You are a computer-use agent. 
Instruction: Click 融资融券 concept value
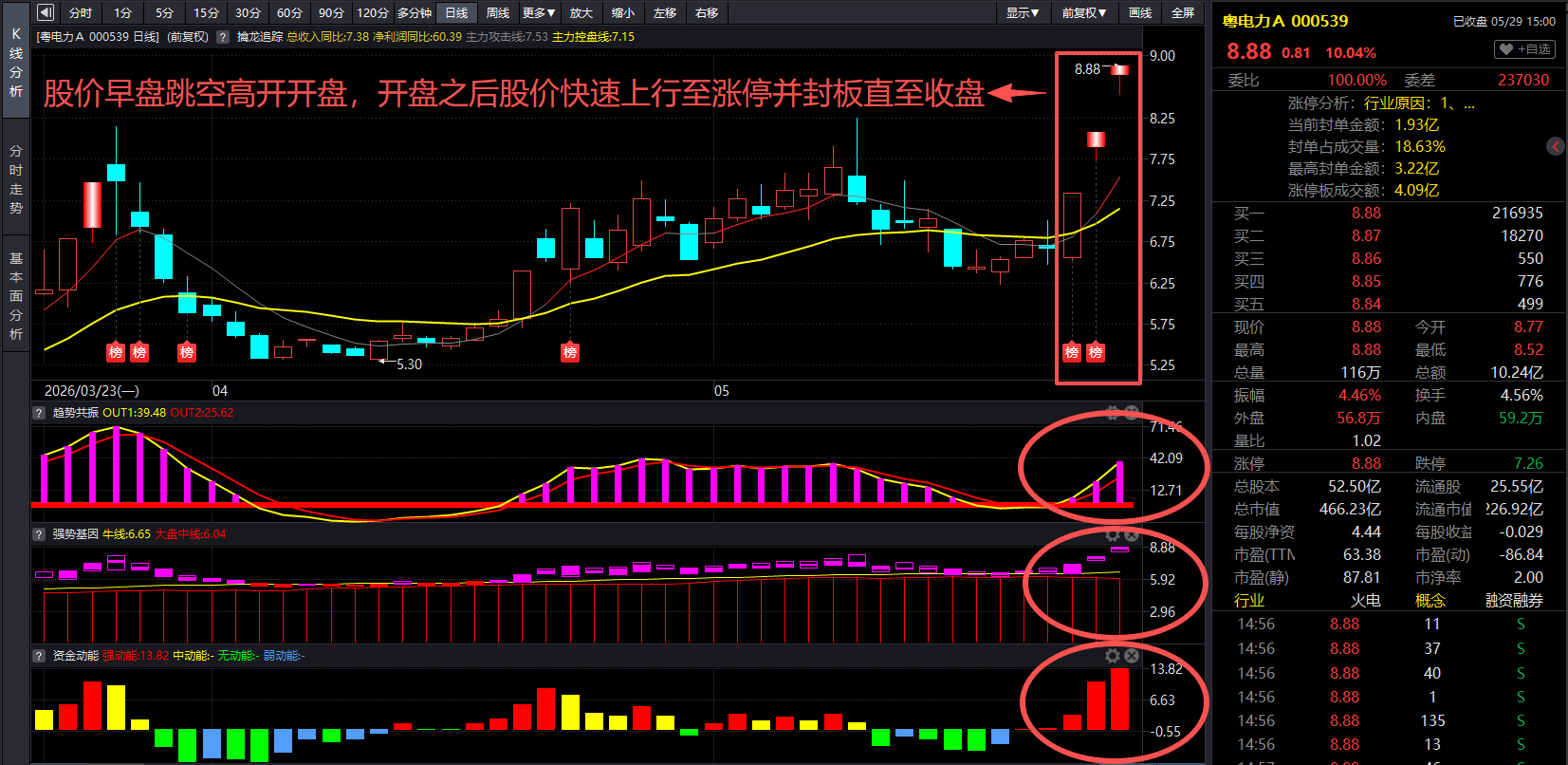[1514, 600]
